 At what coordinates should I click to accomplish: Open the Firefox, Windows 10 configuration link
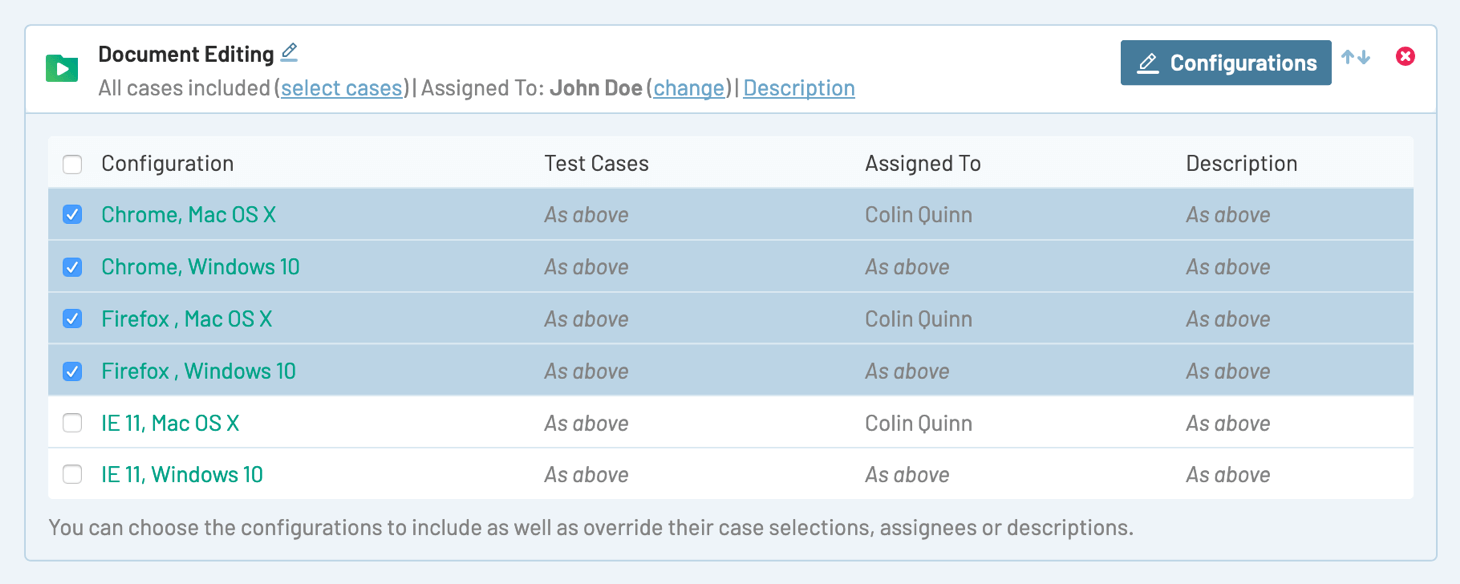198,371
